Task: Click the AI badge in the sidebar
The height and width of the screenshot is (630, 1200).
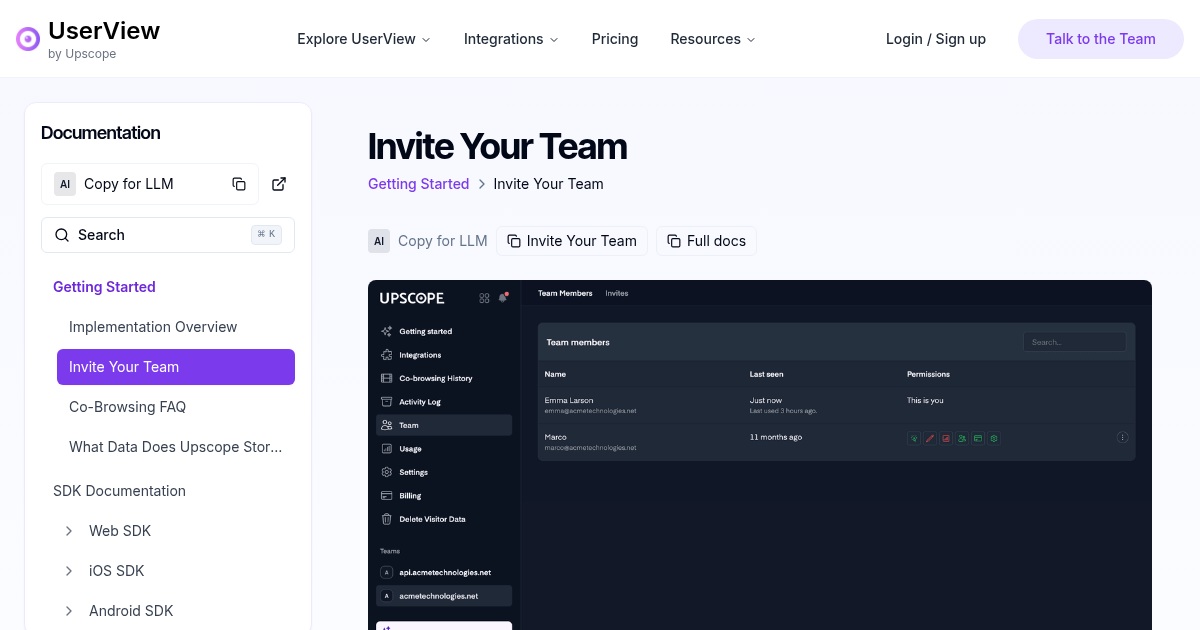Action: [x=65, y=184]
